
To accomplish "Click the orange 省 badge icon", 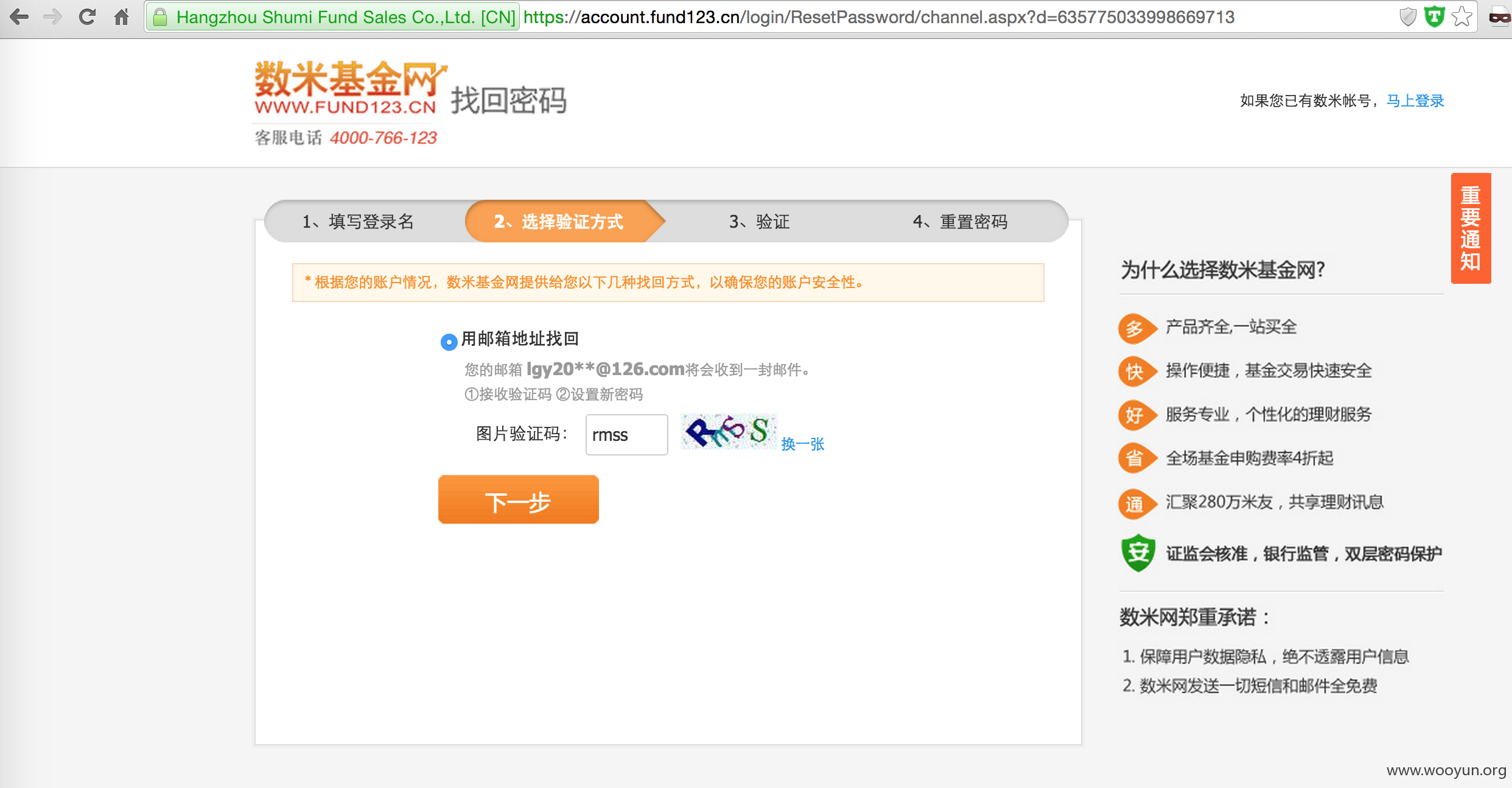I will 1136,459.
